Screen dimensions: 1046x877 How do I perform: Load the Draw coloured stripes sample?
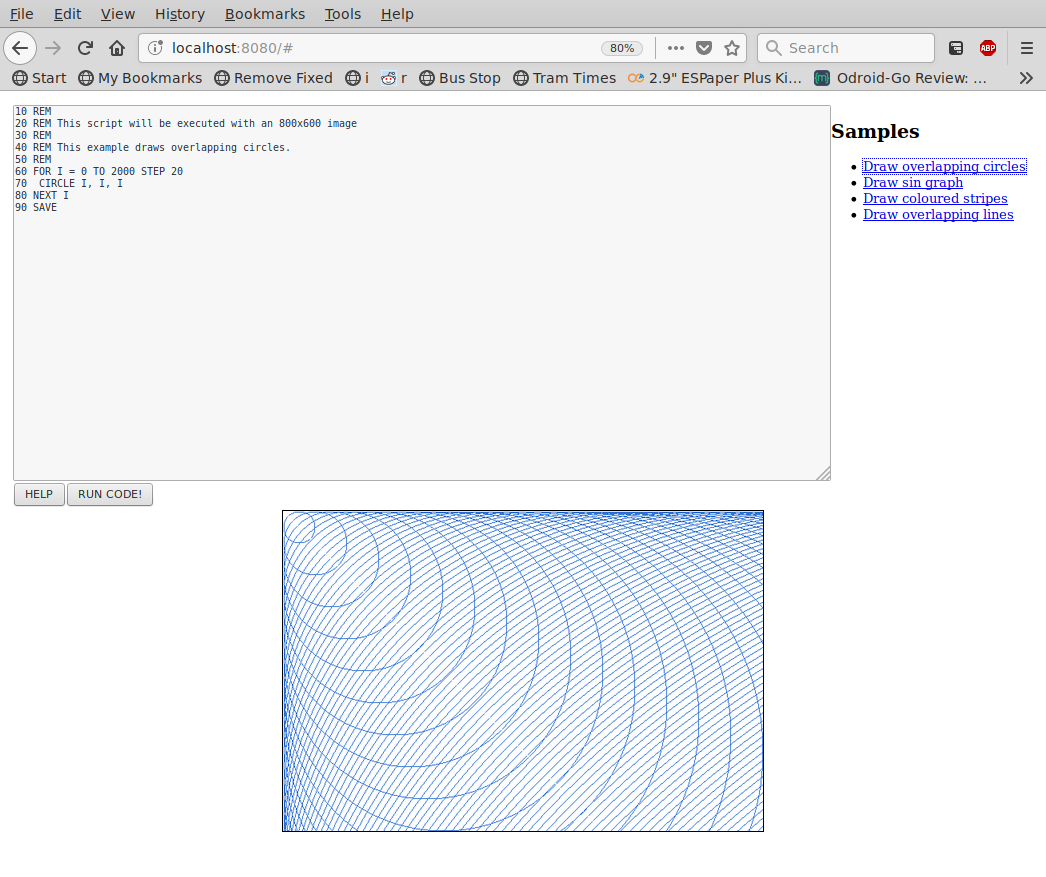tap(935, 198)
